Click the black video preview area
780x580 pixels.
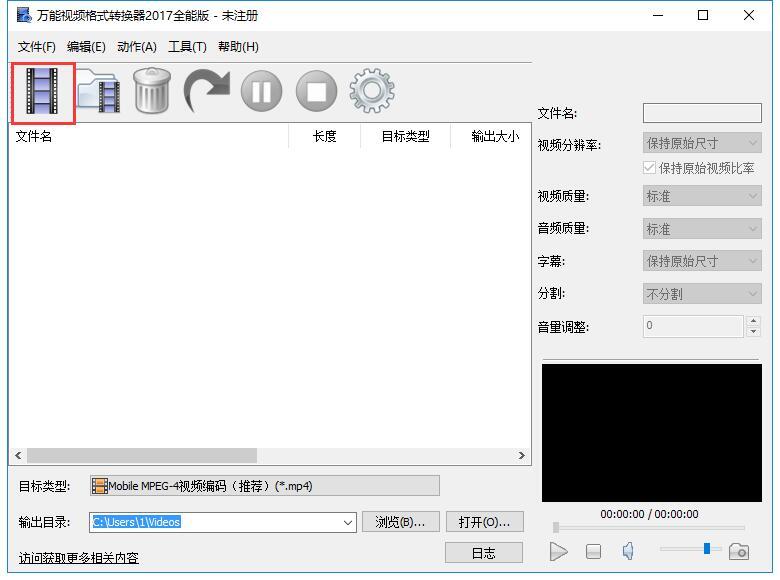(x=652, y=433)
